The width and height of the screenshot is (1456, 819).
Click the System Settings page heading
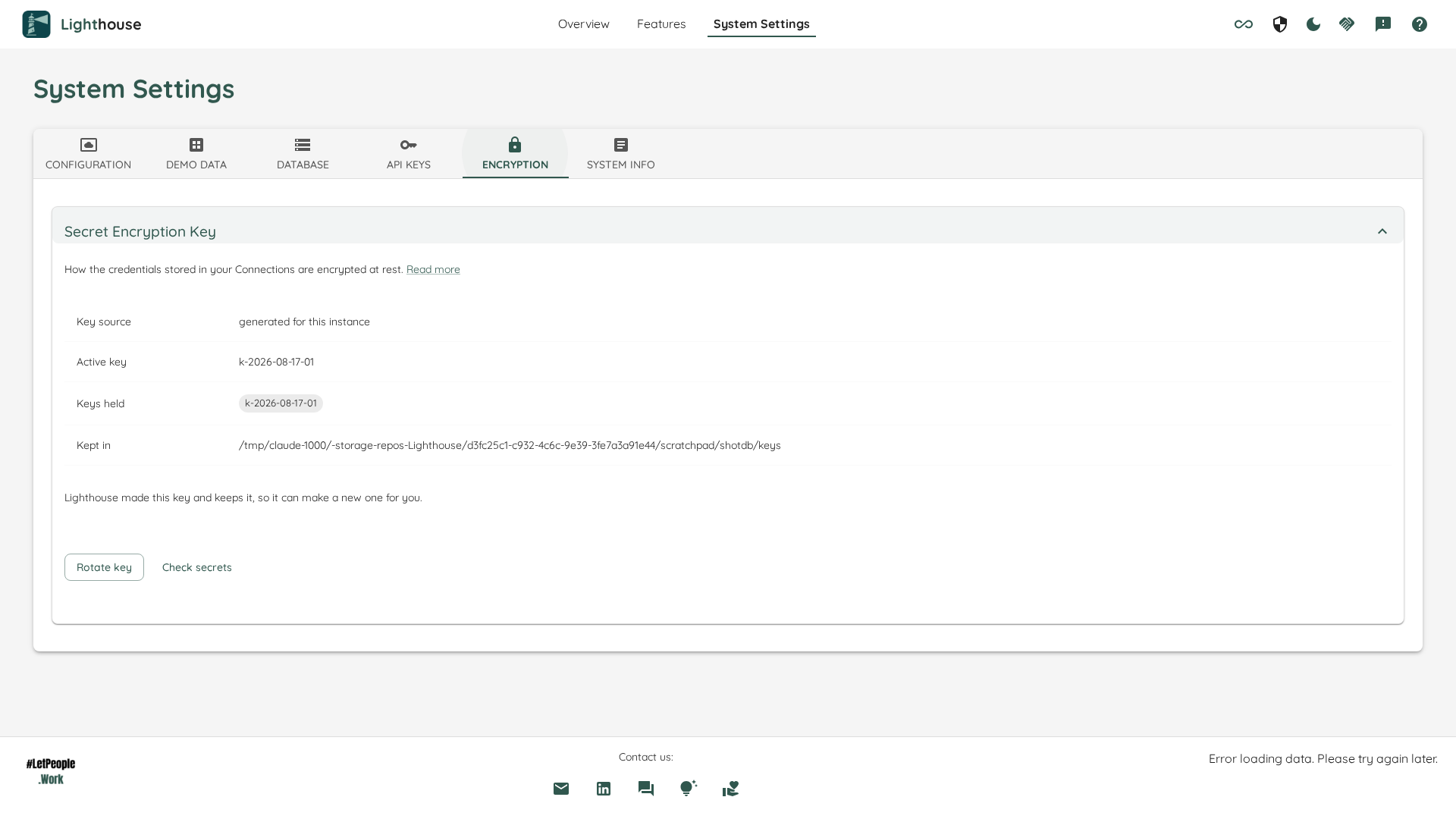click(134, 89)
